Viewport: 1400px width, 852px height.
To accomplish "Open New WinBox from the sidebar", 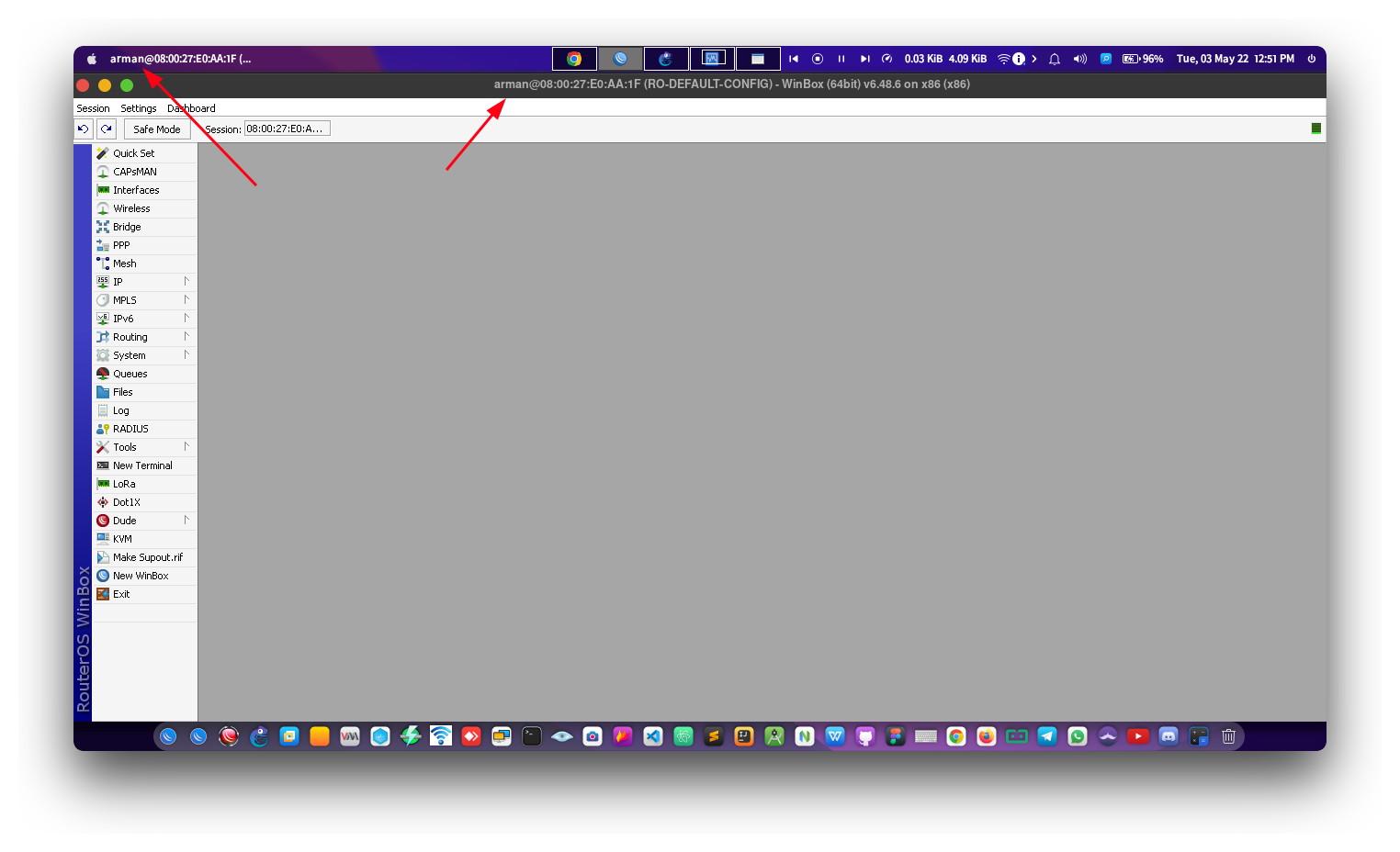I will pyautogui.click(x=140, y=575).
